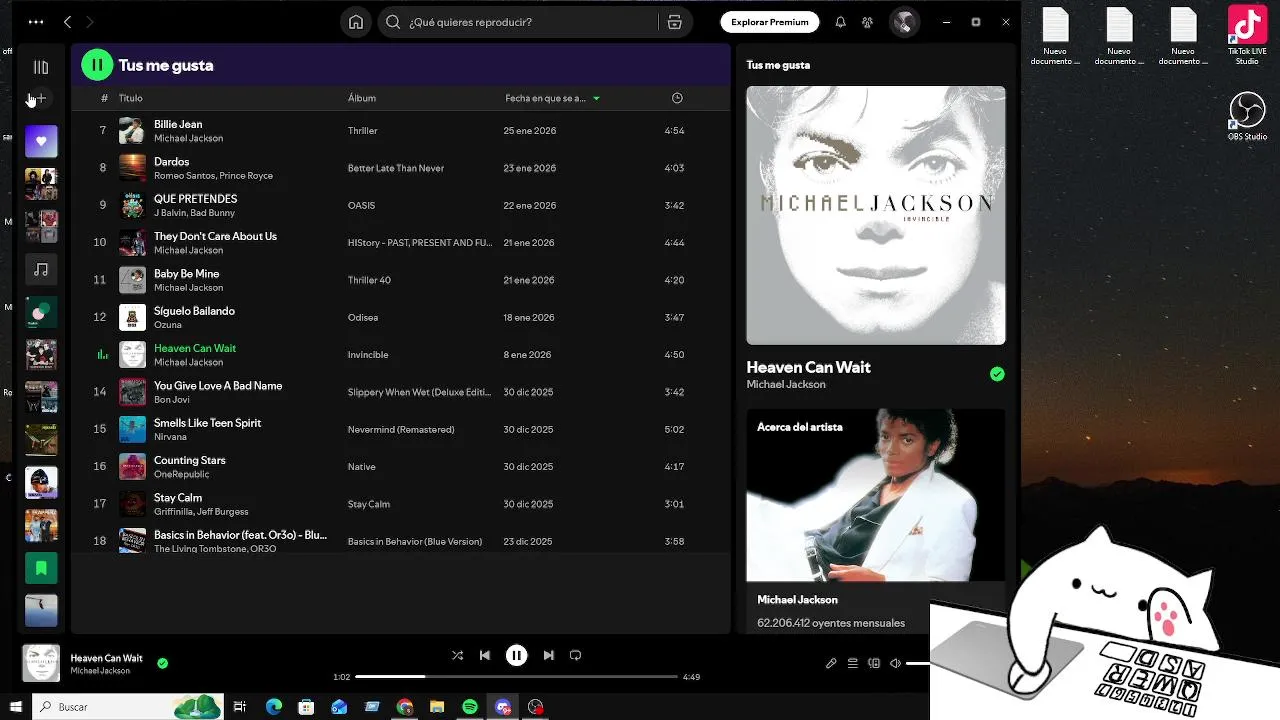Image resolution: width=1280 pixels, height=720 pixels.
Task: Skip to the previous track
Action: coord(485,655)
